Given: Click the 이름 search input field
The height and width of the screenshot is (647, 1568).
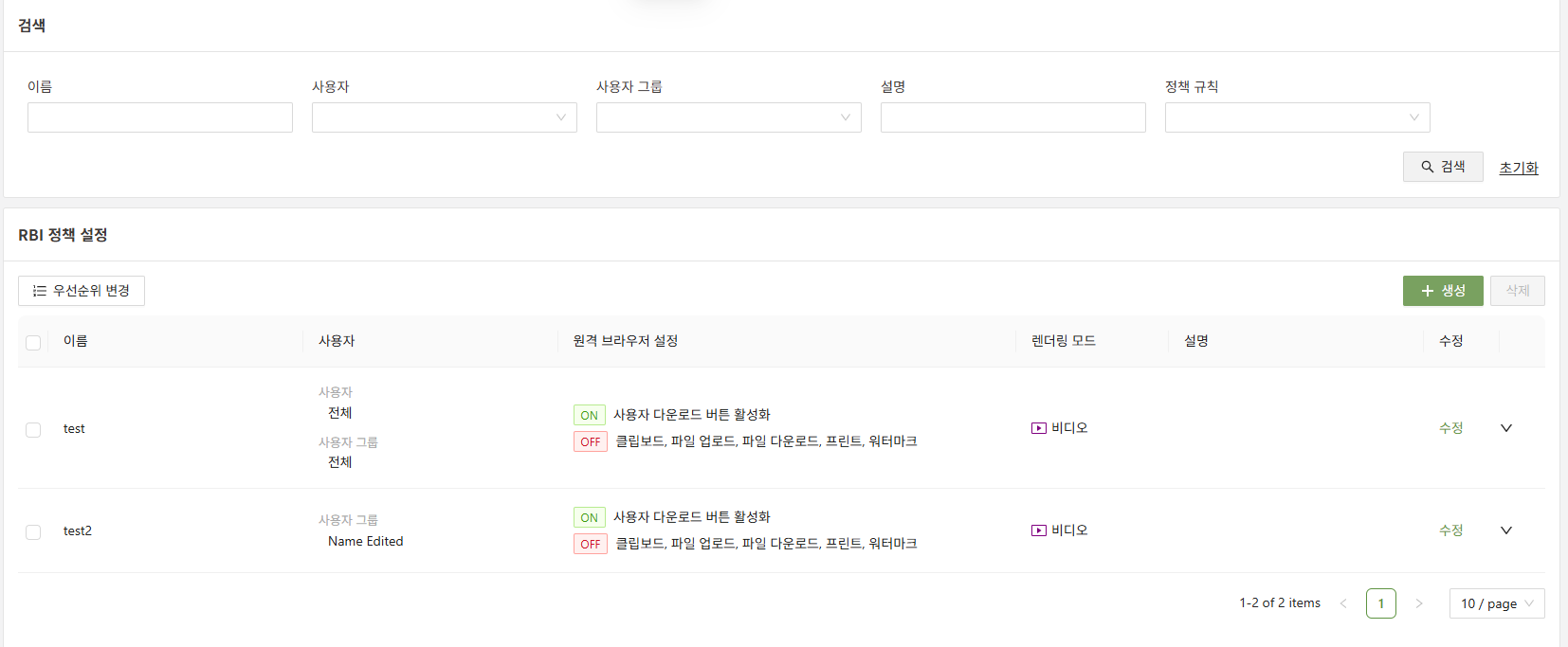Looking at the screenshot, I should click(159, 117).
